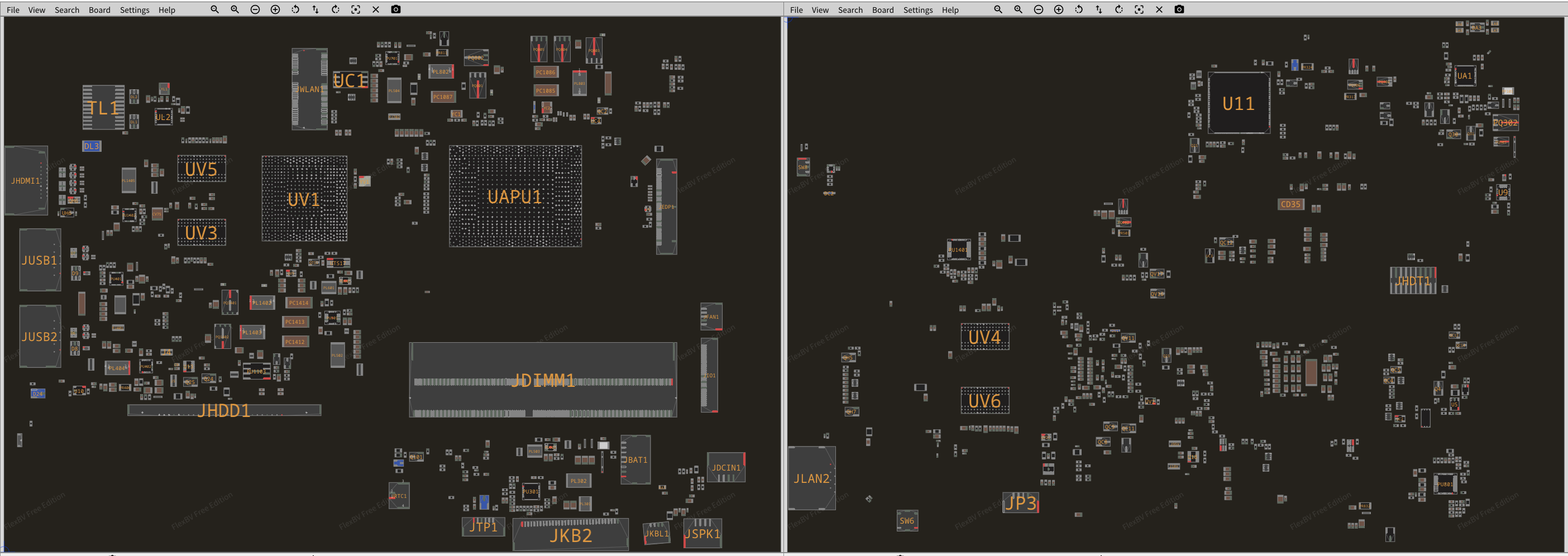Rotate board clockwise in right pane toolbar
Image resolution: width=1568 pixels, height=556 pixels.
pyautogui.click(x=1119, y=9)
